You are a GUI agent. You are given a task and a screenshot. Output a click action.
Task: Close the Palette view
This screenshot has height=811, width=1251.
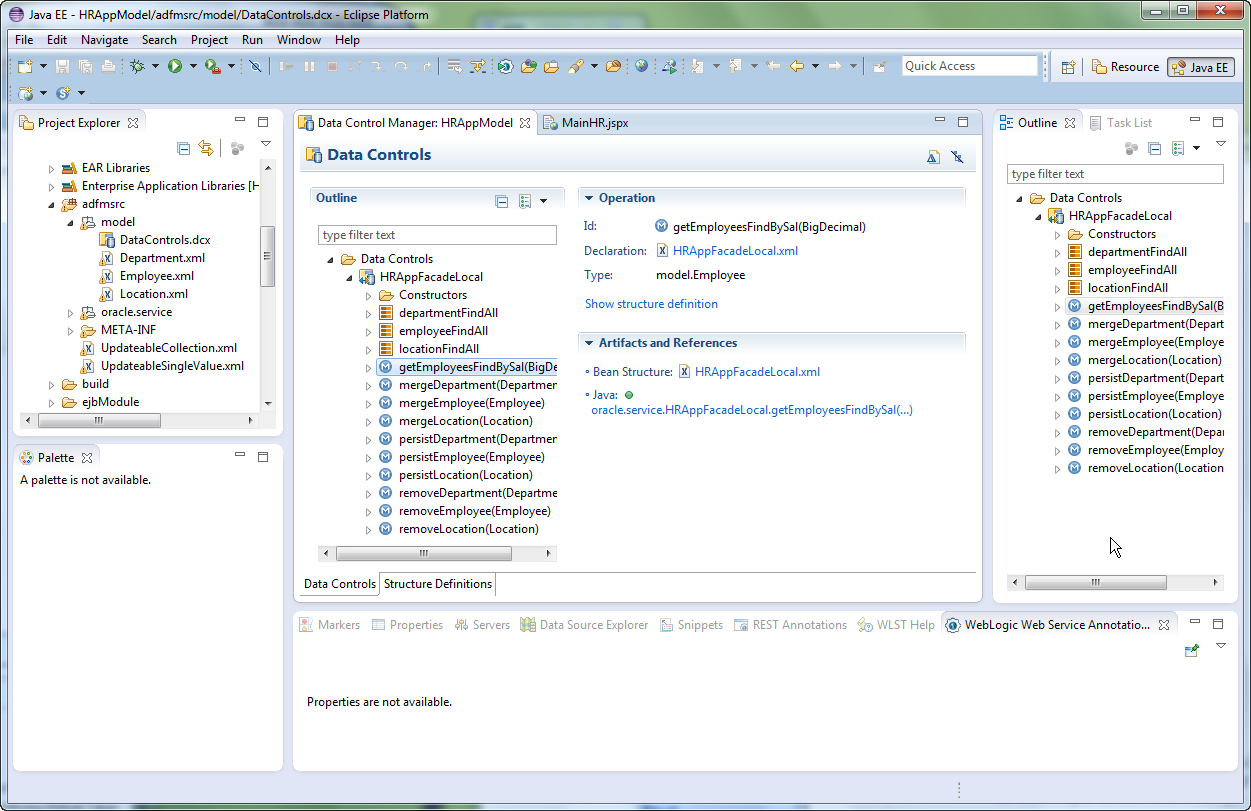86,458
